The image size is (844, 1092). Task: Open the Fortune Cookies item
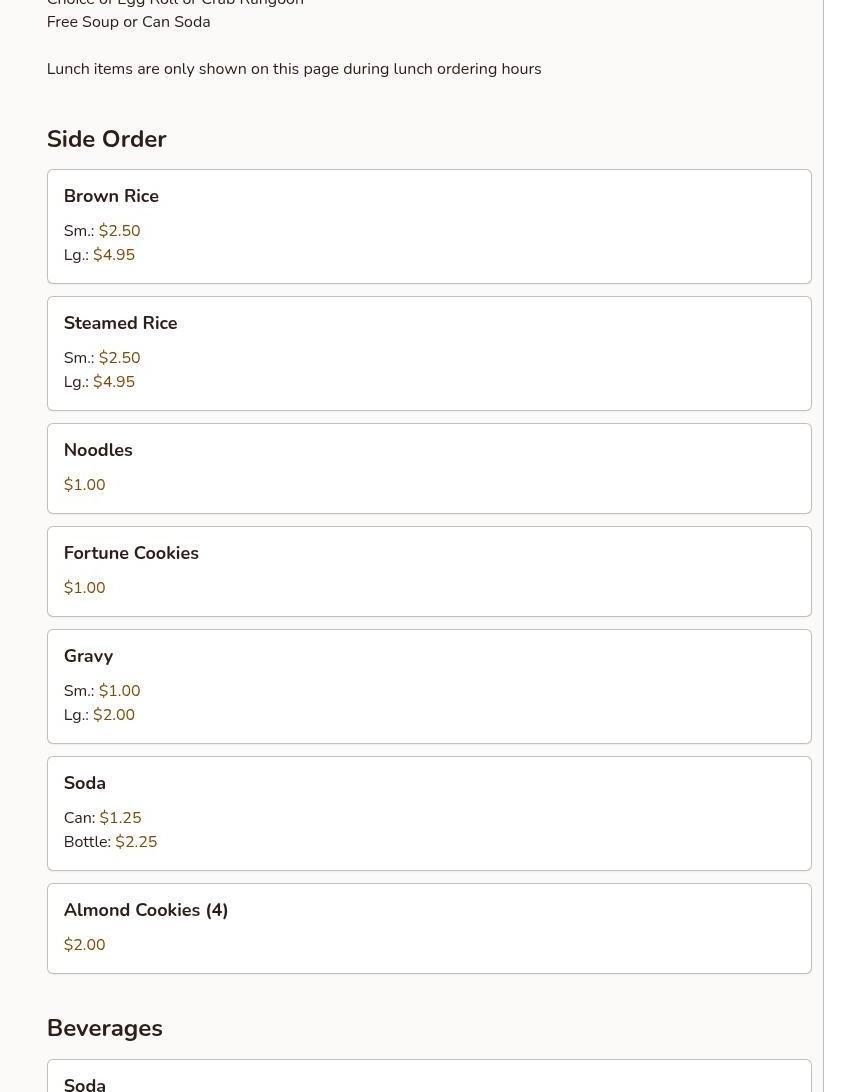(131, 554)
